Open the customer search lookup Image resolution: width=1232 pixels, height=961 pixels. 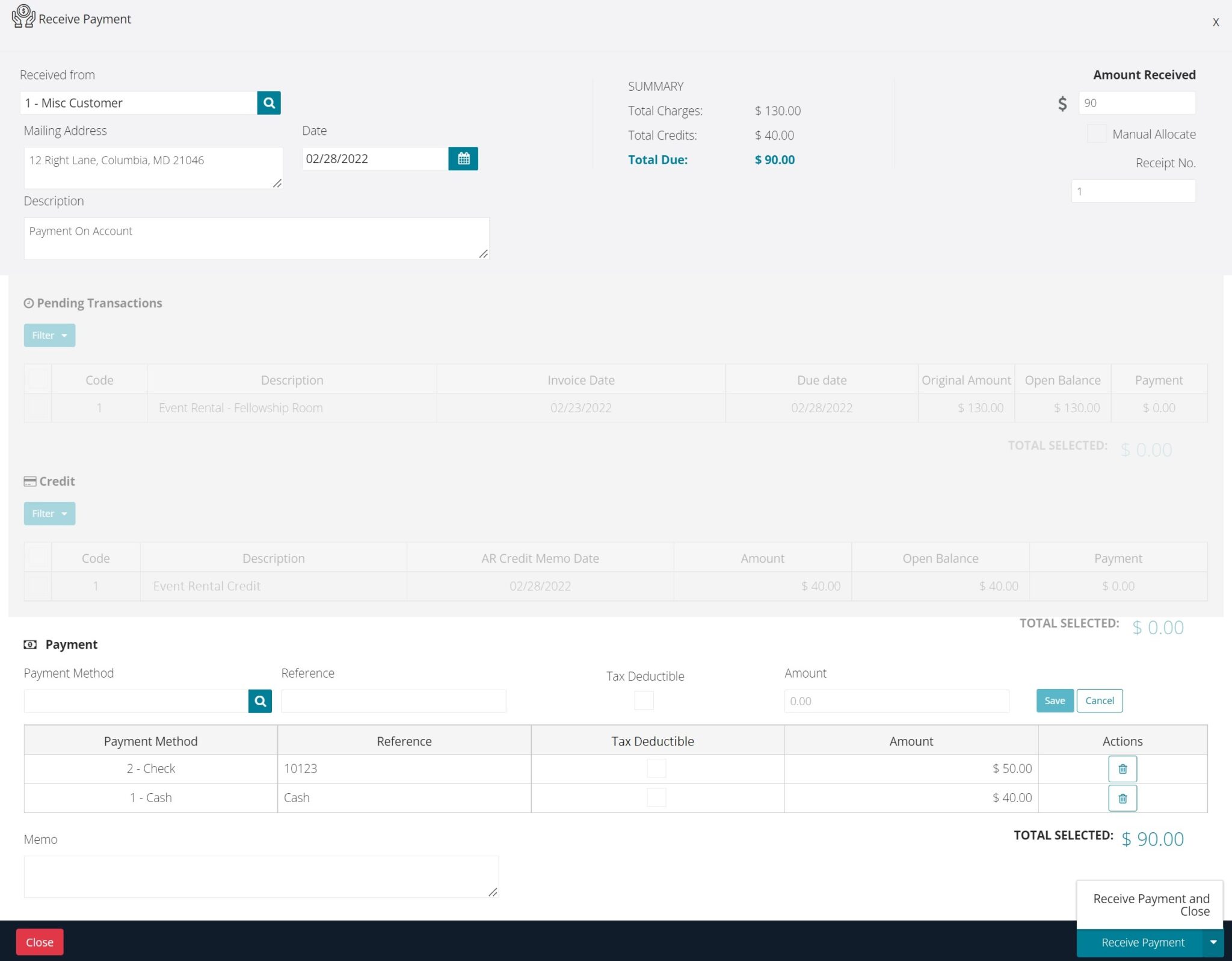click(268, 102)
